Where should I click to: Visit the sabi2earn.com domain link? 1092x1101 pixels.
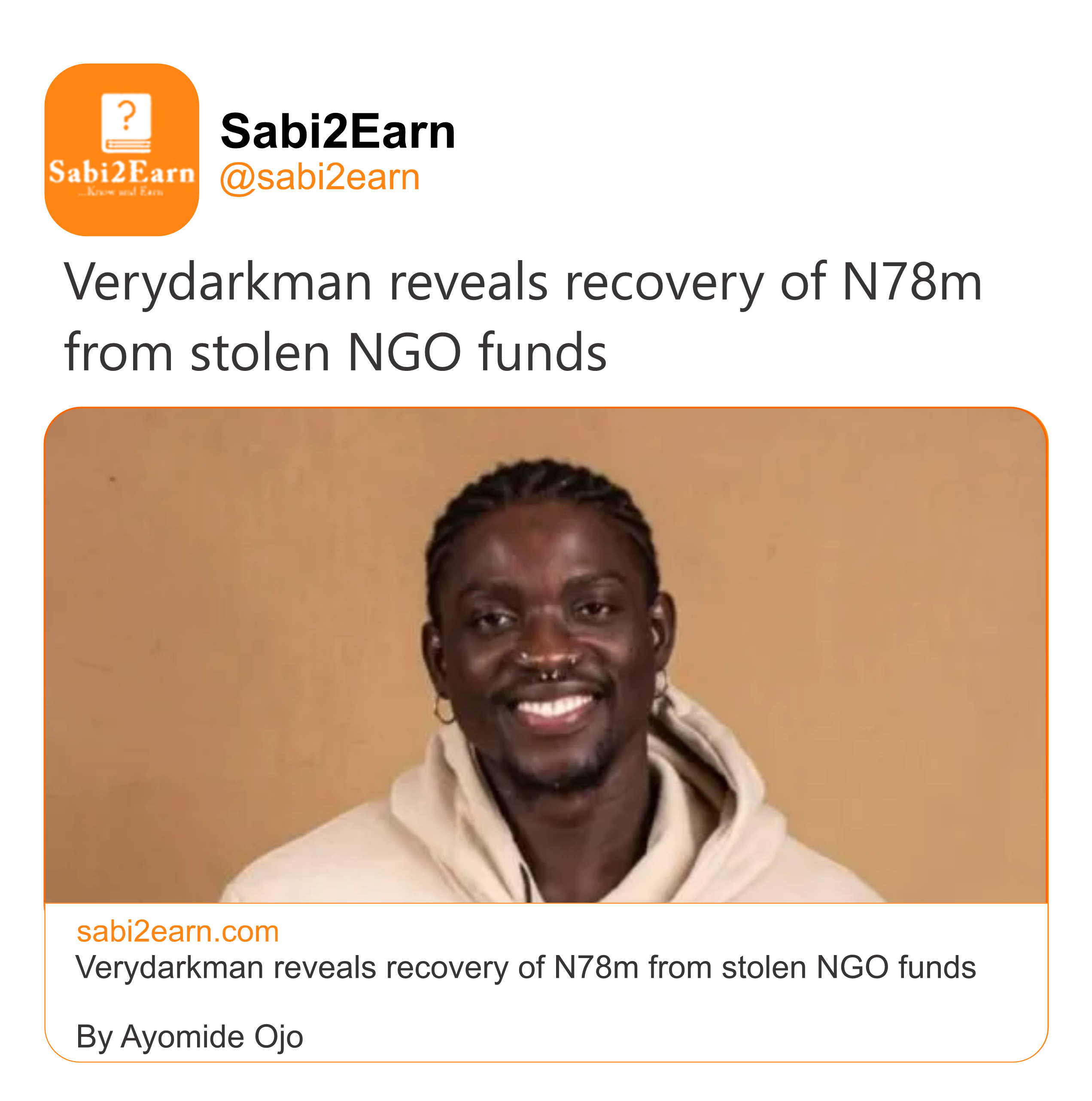(178, 932)
